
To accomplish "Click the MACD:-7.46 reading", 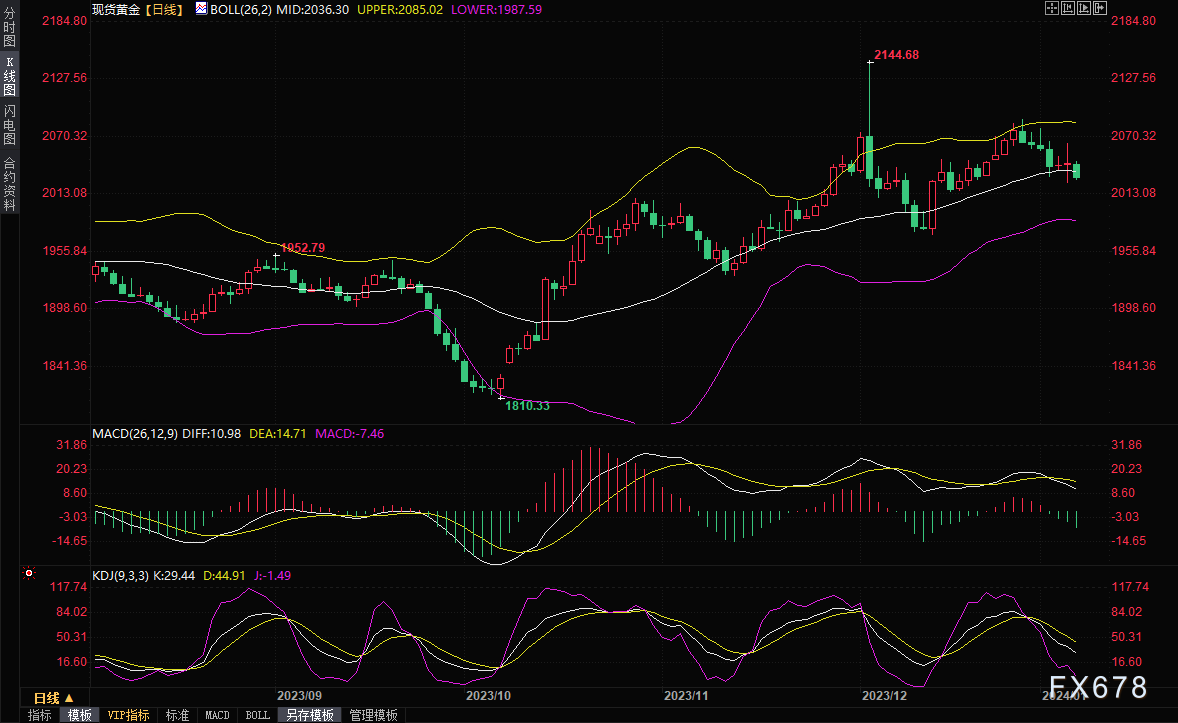I will (349, 434).
